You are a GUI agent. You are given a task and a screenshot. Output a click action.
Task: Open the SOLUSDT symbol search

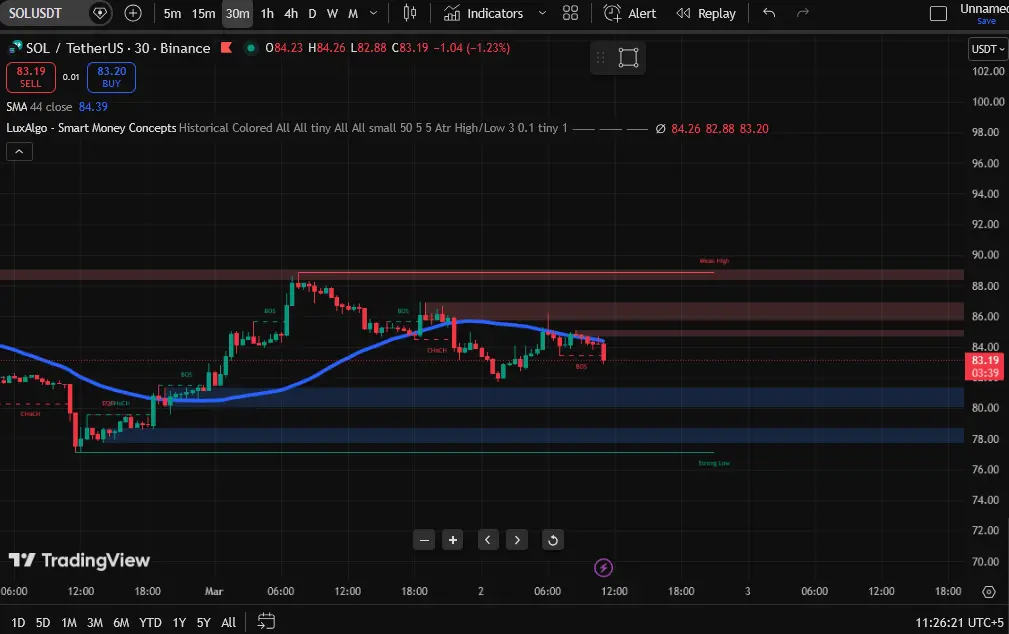(x=35, y=13)
